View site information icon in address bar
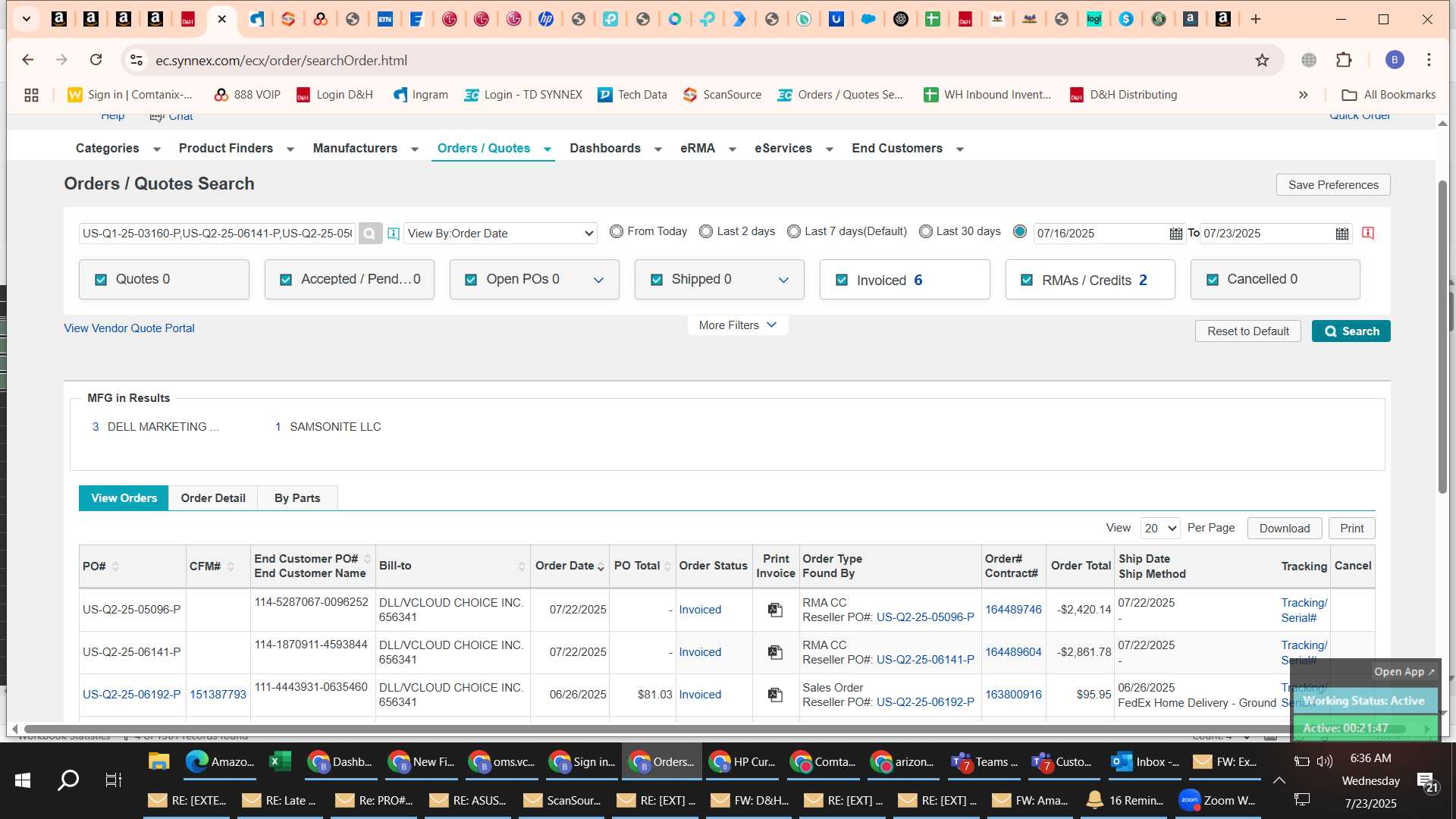This screenshot has height=819, width=1456. [136, 60]
